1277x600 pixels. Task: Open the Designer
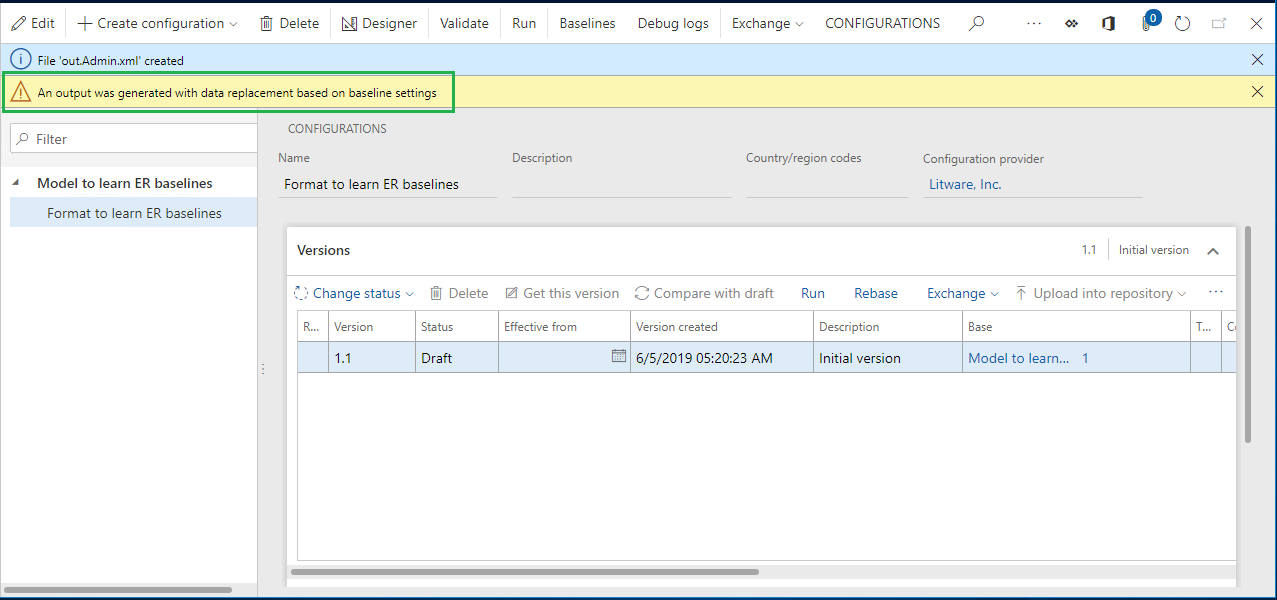pos(379,23)
